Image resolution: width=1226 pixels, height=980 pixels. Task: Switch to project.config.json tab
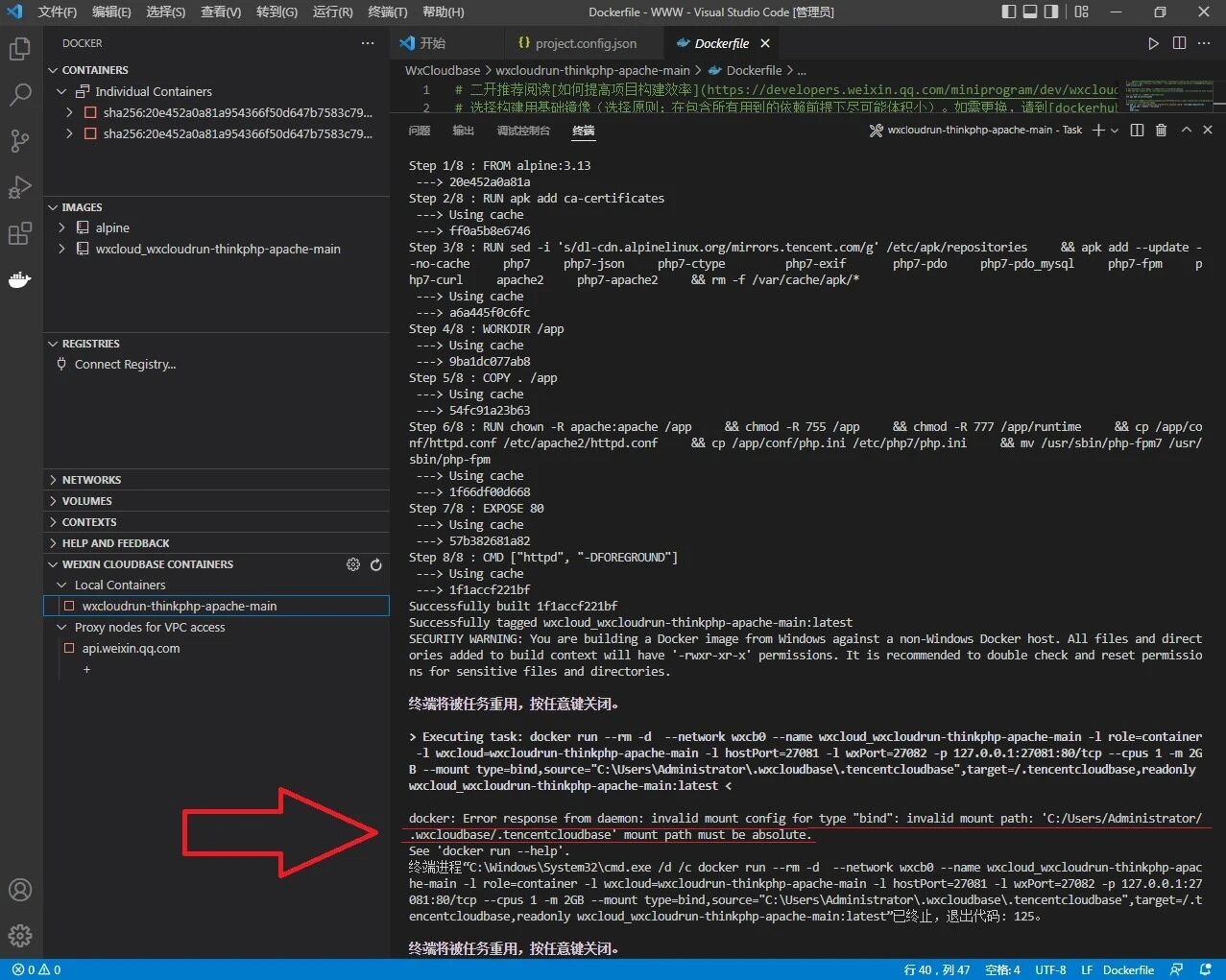pyautogui.click(x=585, y=43)
